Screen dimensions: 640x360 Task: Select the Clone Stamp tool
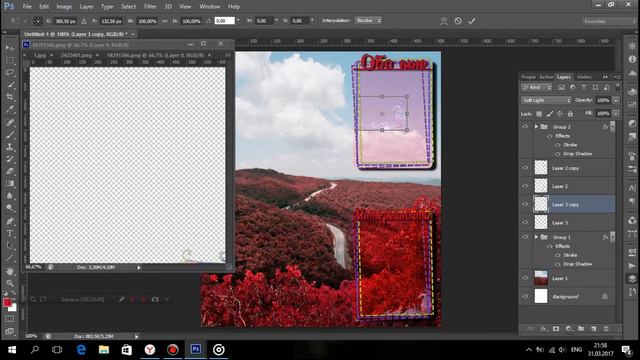coord(10,147)
